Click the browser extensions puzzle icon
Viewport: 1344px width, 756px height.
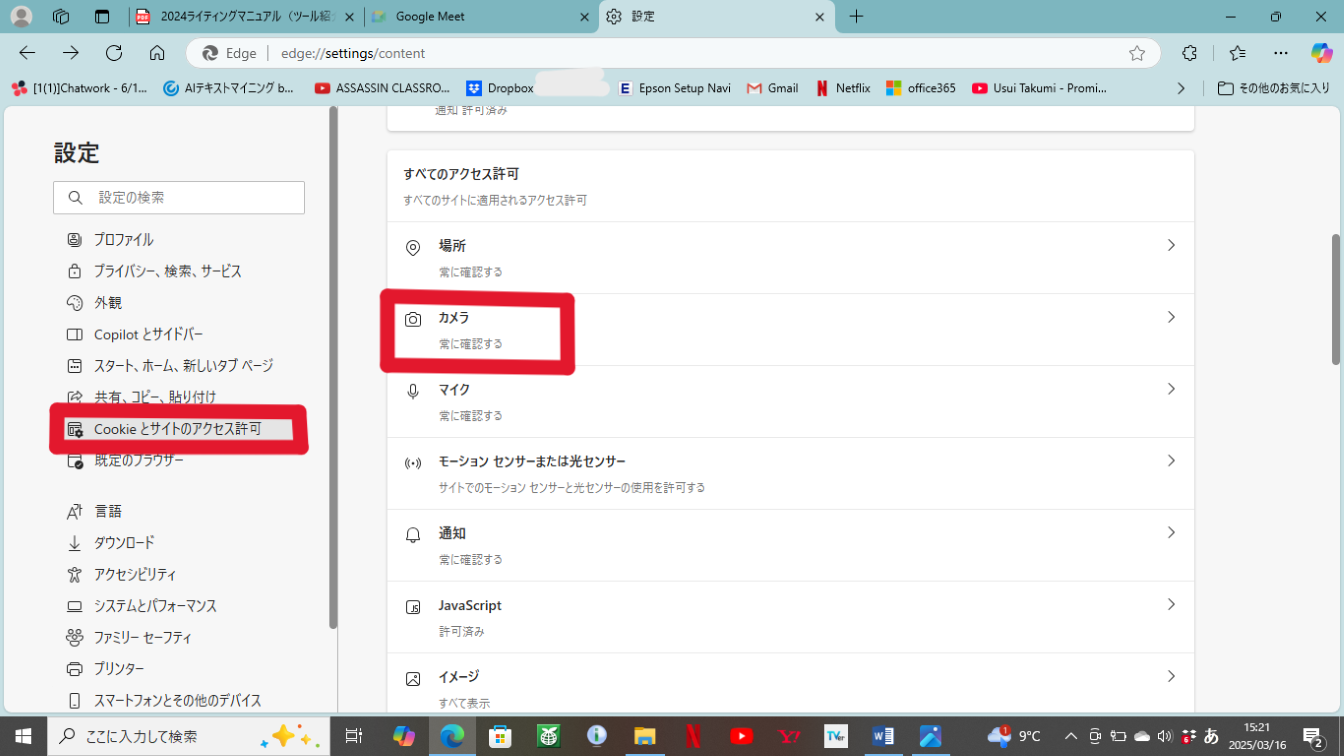[1189, 53]
